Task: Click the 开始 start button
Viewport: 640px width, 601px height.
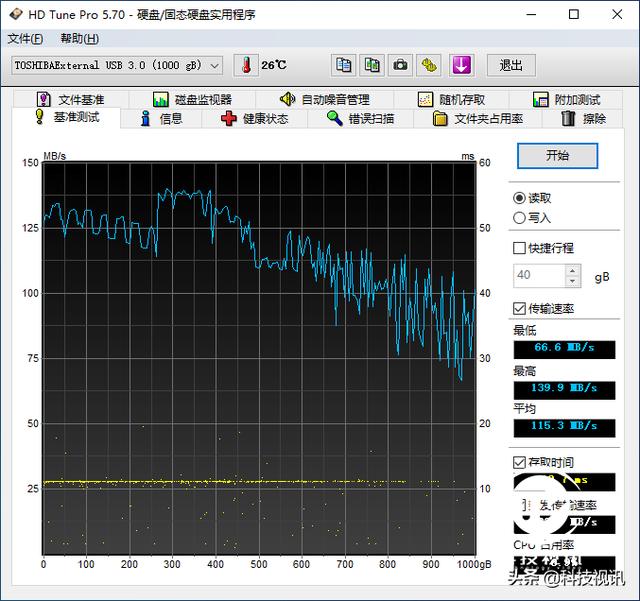Action: 557,156
